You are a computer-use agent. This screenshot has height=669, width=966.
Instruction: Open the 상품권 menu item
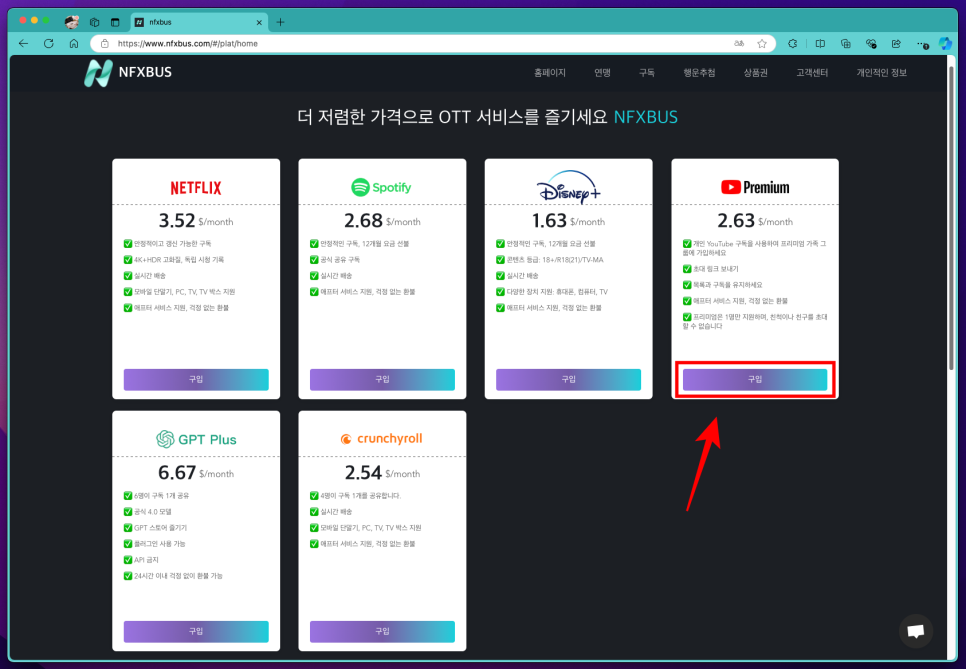pos(755,73)
